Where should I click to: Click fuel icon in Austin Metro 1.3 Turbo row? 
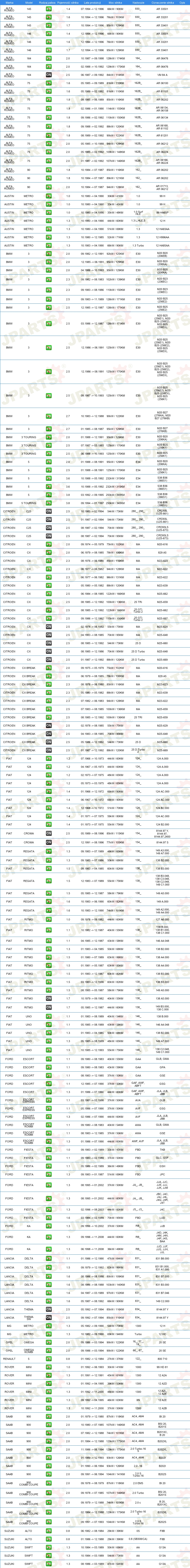pos(49,245)
